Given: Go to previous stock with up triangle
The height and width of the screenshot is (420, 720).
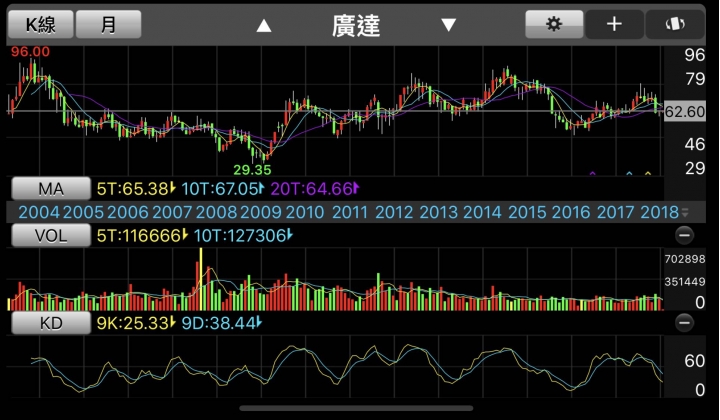Looking at the screenshot, I should coord(264,26).
